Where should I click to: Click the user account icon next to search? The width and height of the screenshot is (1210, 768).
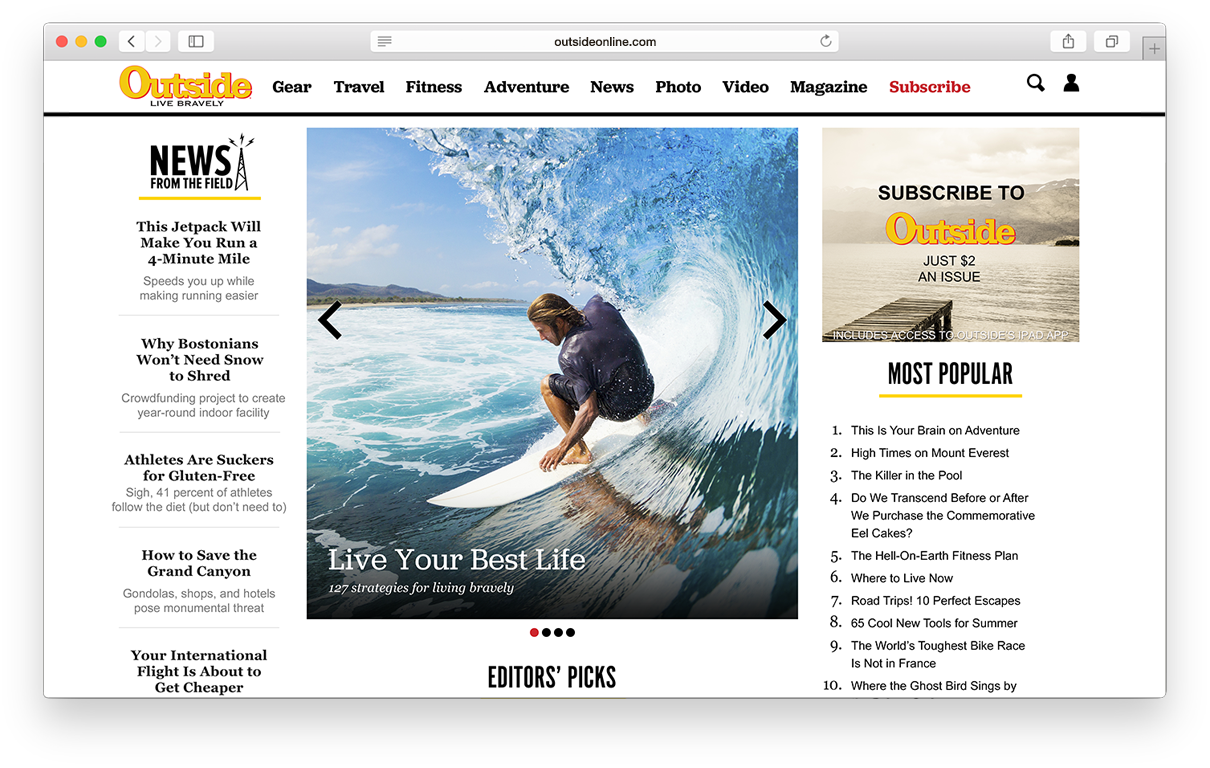click(1071, 84)
